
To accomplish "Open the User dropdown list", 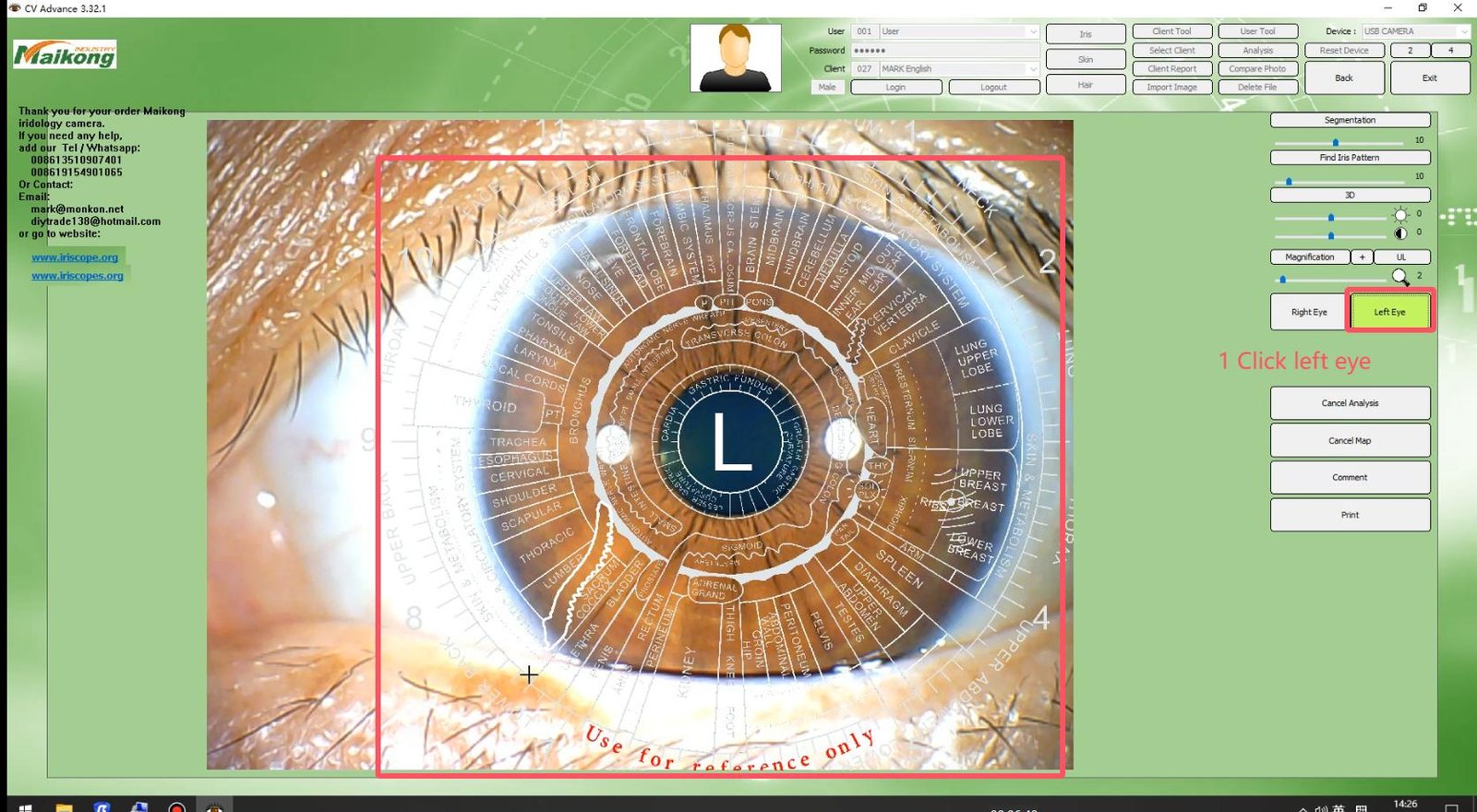I will (x=1032, y=31).
